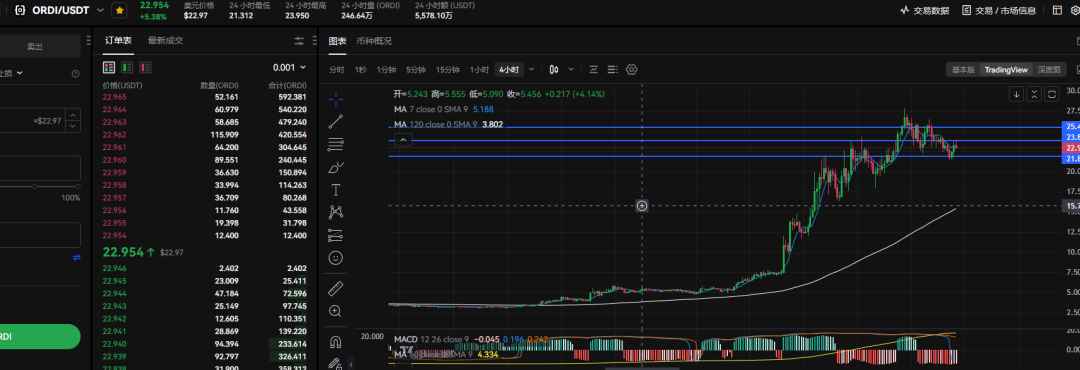Open the order type dropdown in the trade form
This screenshot has height=370, width=1080.
click(12, 73)
